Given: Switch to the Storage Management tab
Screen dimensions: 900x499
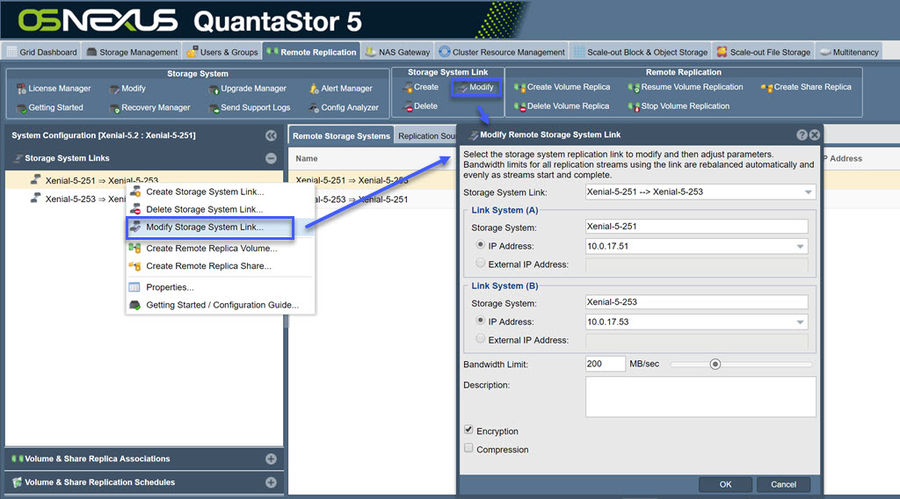Looking at the screenshot, I should [x=132, y=52].
